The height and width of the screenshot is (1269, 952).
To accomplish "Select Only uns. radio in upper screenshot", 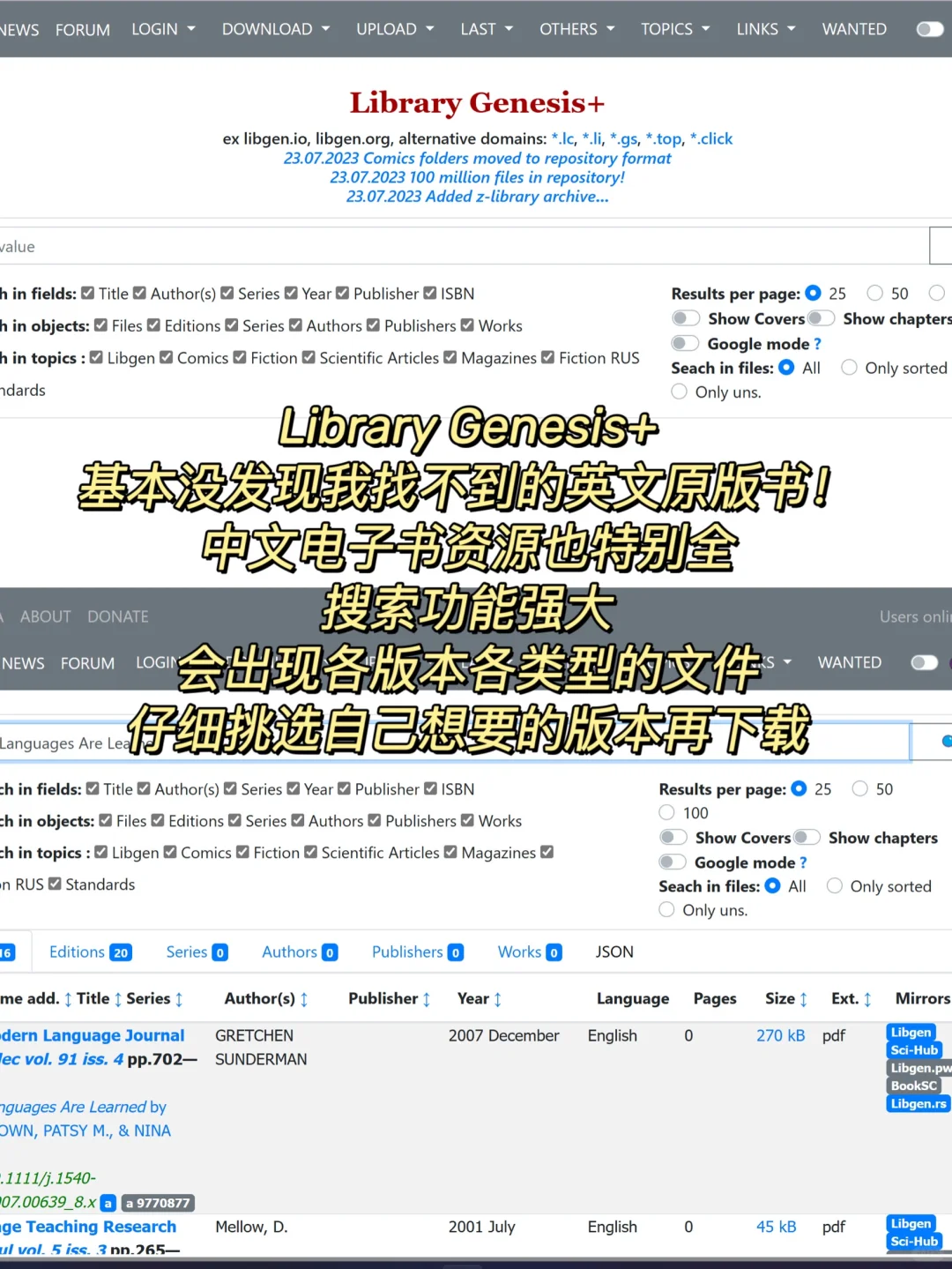I will tap(680, 392).
